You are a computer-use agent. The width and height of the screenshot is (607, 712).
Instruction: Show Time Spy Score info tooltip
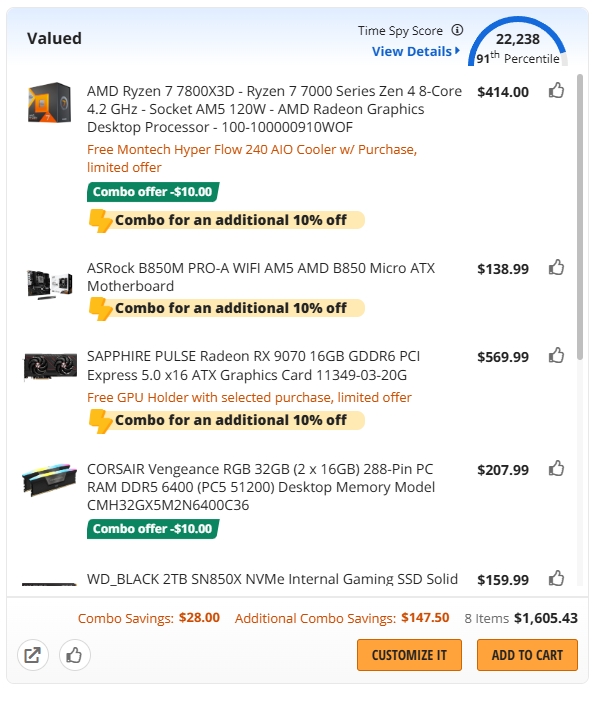click(x=458, y=30)
